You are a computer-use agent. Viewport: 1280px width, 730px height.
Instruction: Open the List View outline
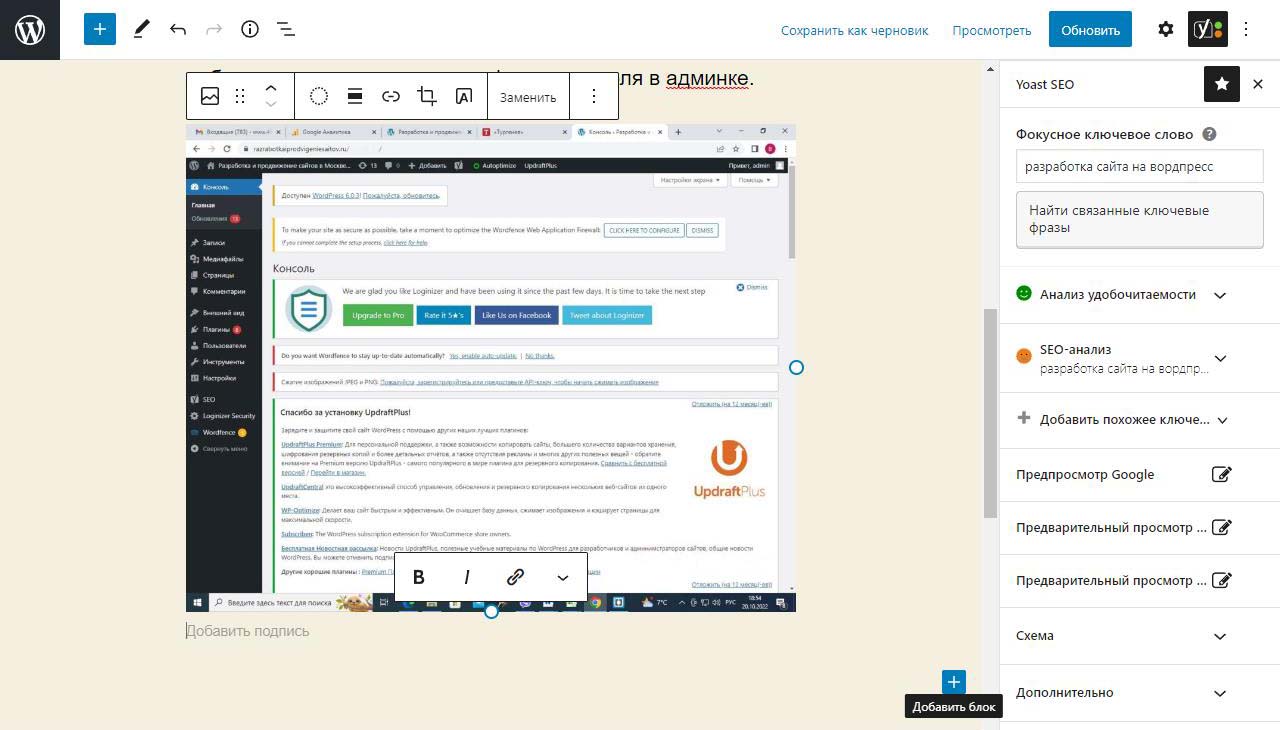pyautogui.click(x=286, y=29)
